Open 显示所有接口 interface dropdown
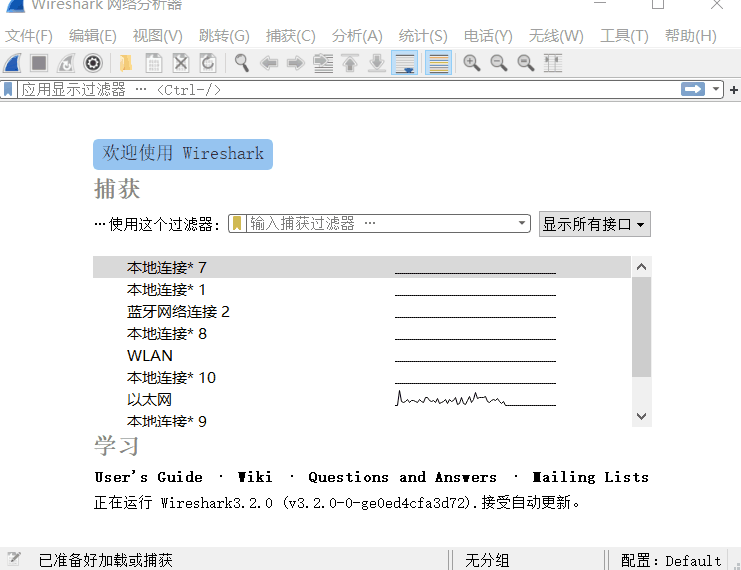Viewport: 741px width, 570px height. 595,224
